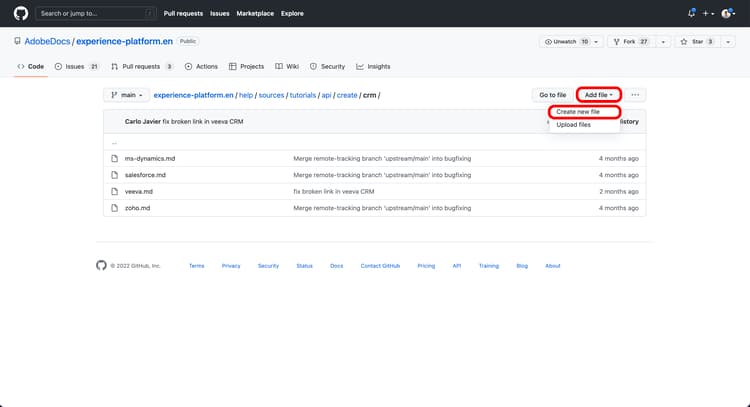Open footer Status link
750x407 pixels.
(304, 266)
